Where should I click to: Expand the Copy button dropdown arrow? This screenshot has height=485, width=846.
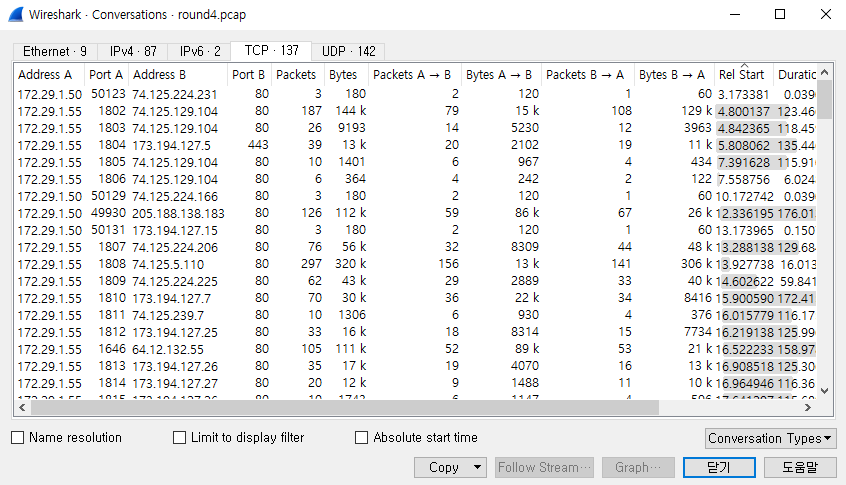477,467
